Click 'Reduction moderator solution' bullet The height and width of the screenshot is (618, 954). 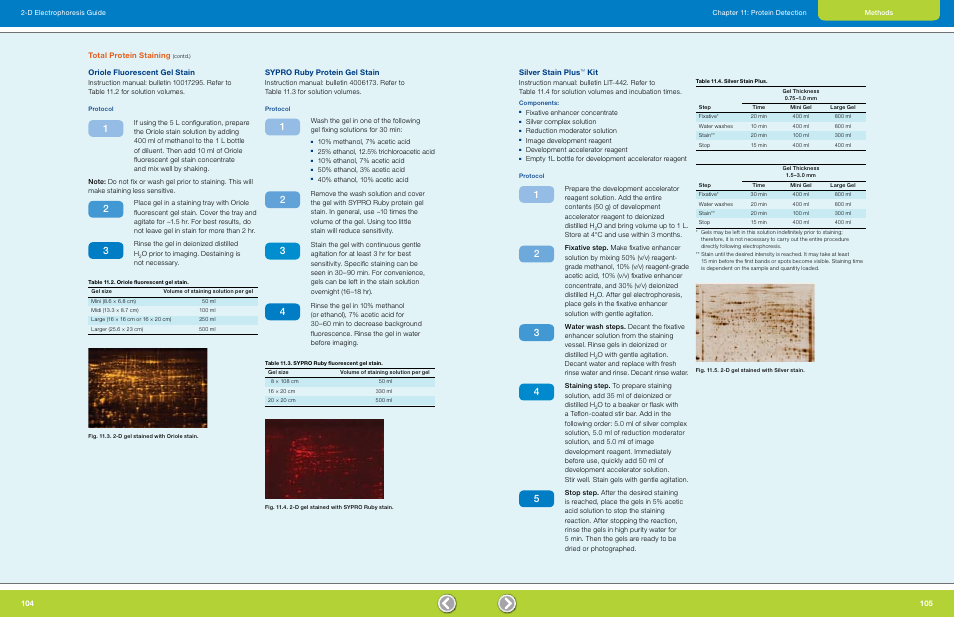click(571, 131)
